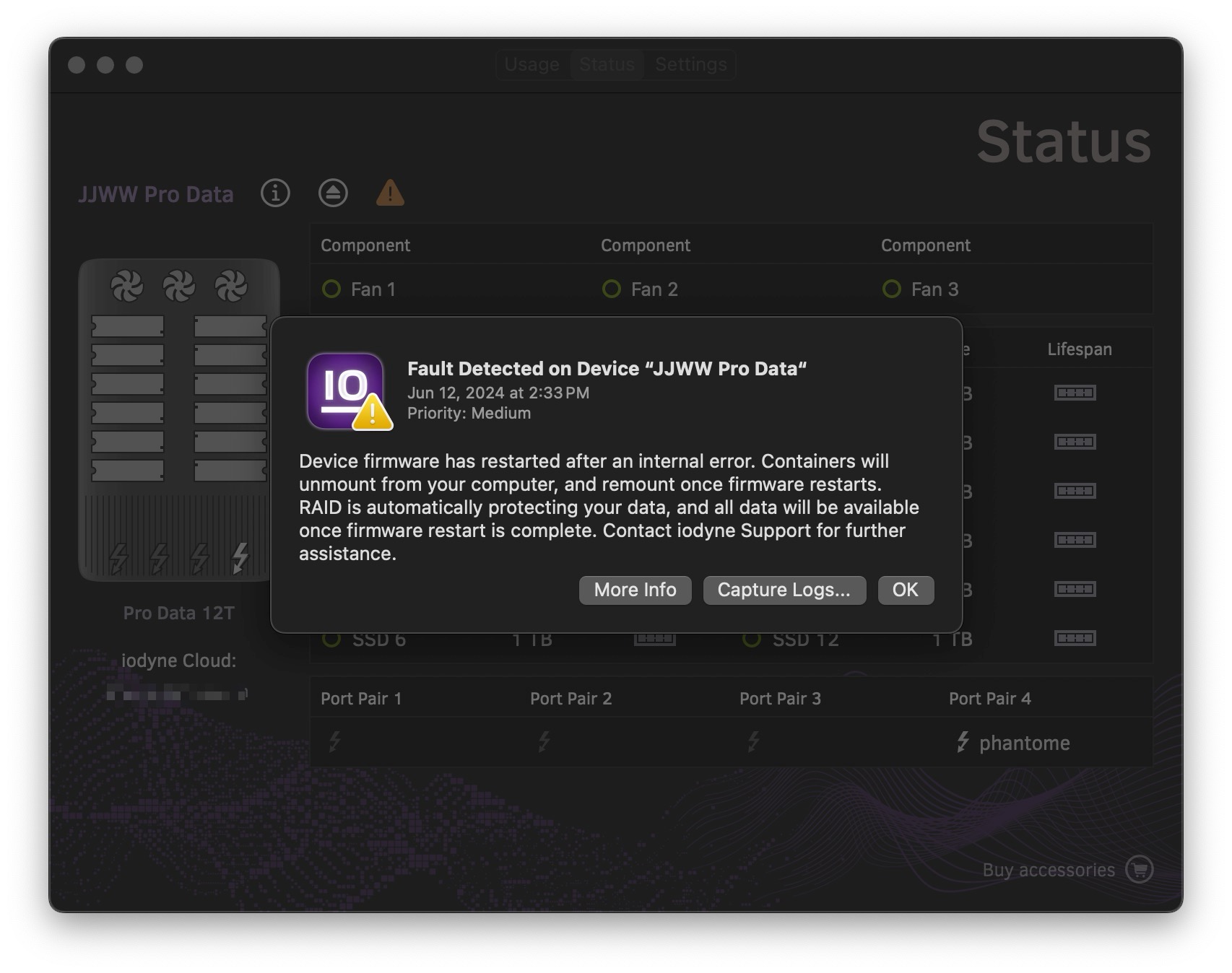Click the orange warning triangle icon
Viewport: 1232px width, 973px height.
[x=390, y=193]
